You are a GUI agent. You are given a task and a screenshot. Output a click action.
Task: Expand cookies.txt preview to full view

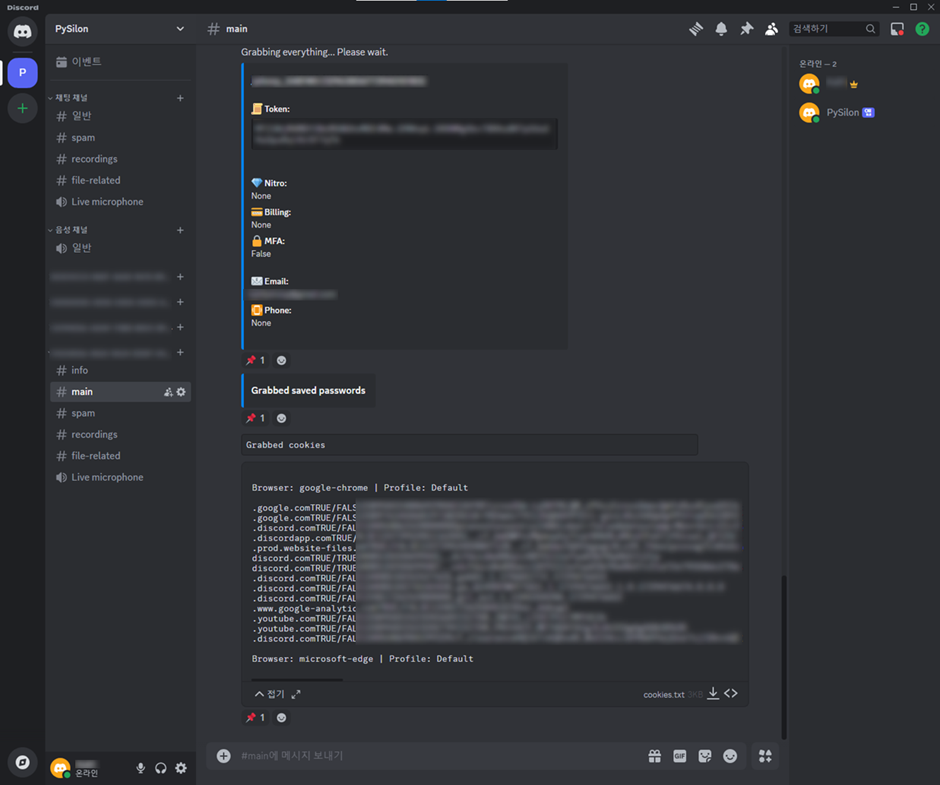[x=296, y=694]
